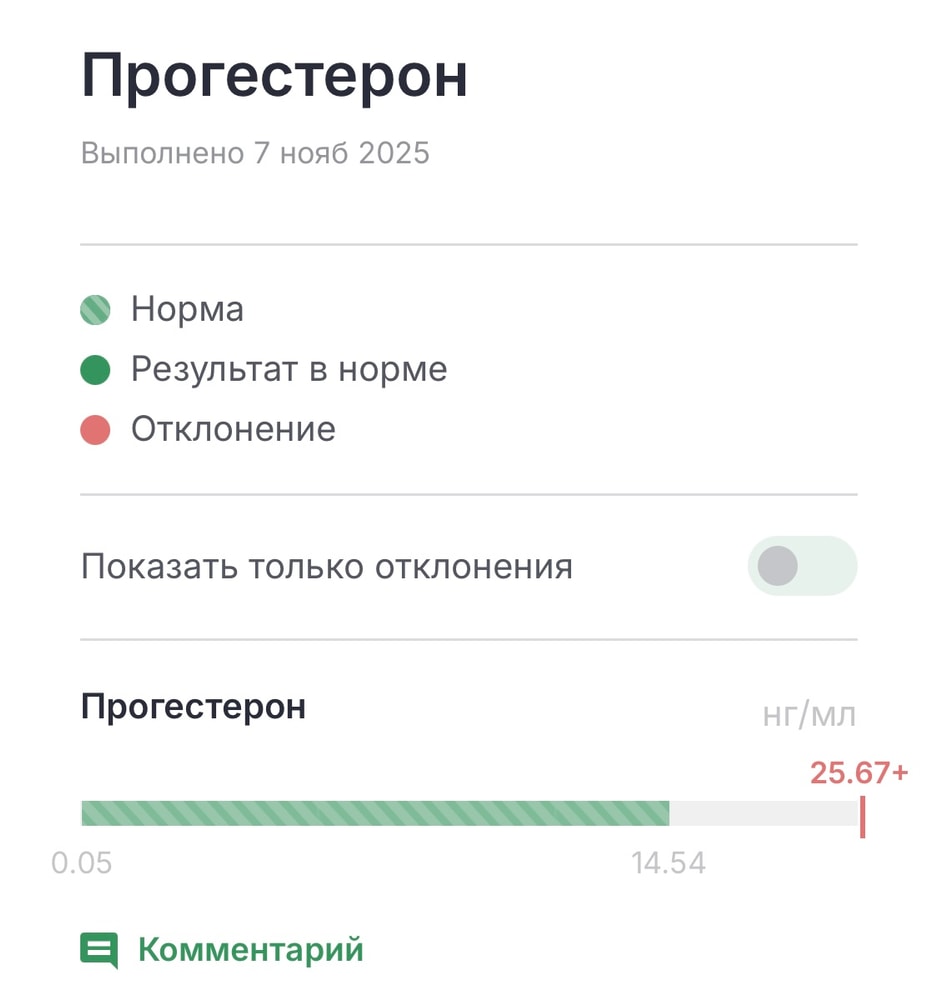
Task: Select the Отклонение legend label
Action: point(233,431)
